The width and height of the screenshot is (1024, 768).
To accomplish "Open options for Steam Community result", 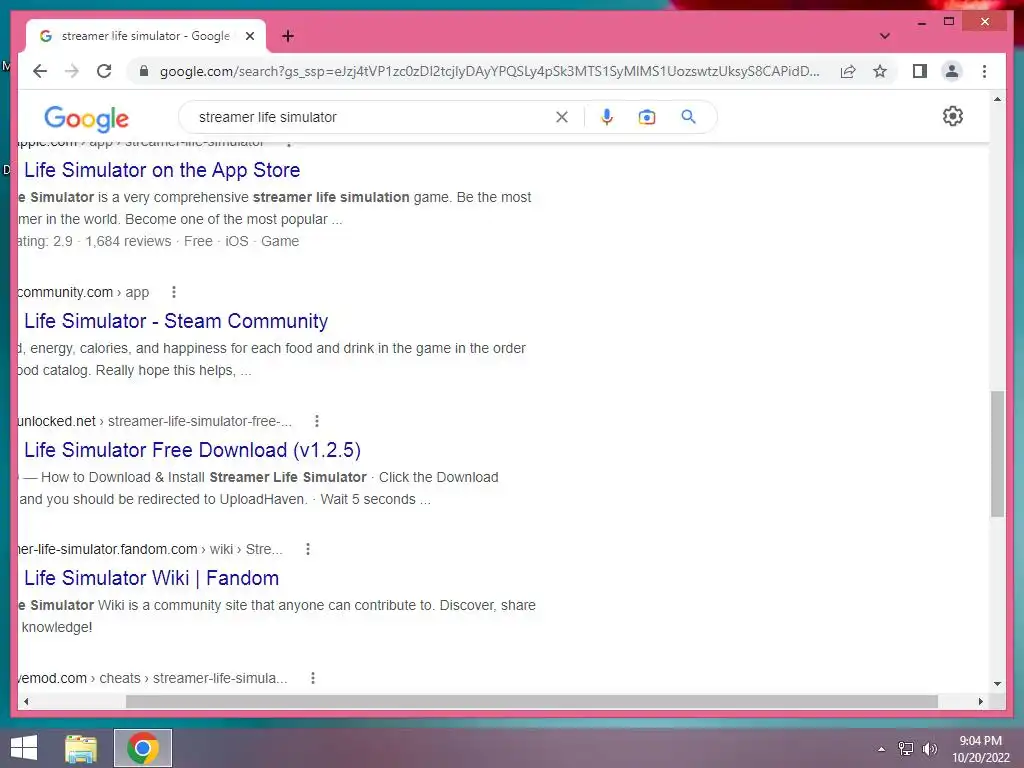I will [x=174, y=292].
